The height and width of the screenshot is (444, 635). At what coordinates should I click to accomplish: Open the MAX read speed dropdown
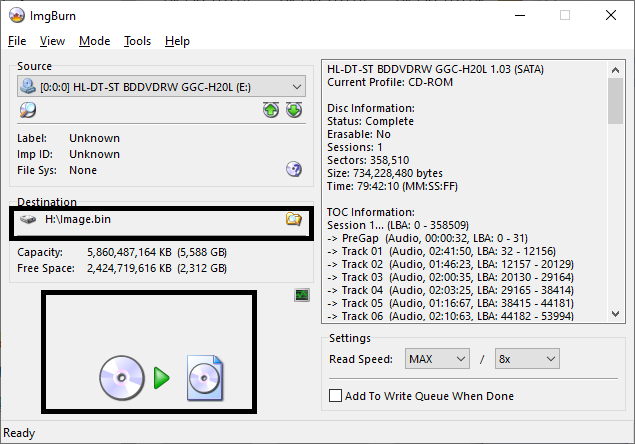pos(437,359)
